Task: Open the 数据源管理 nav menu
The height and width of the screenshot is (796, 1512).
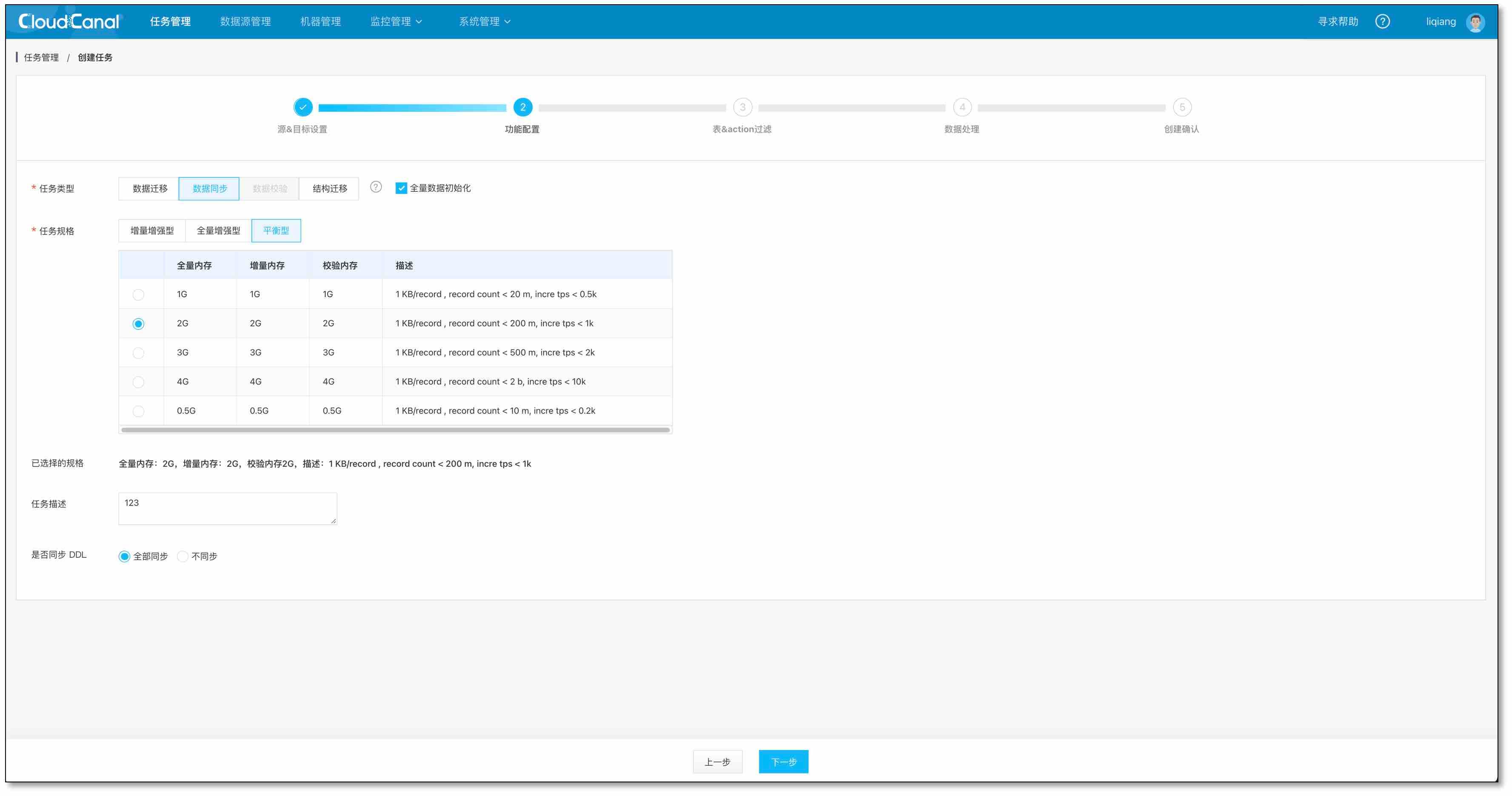Action: click(245, 22)
